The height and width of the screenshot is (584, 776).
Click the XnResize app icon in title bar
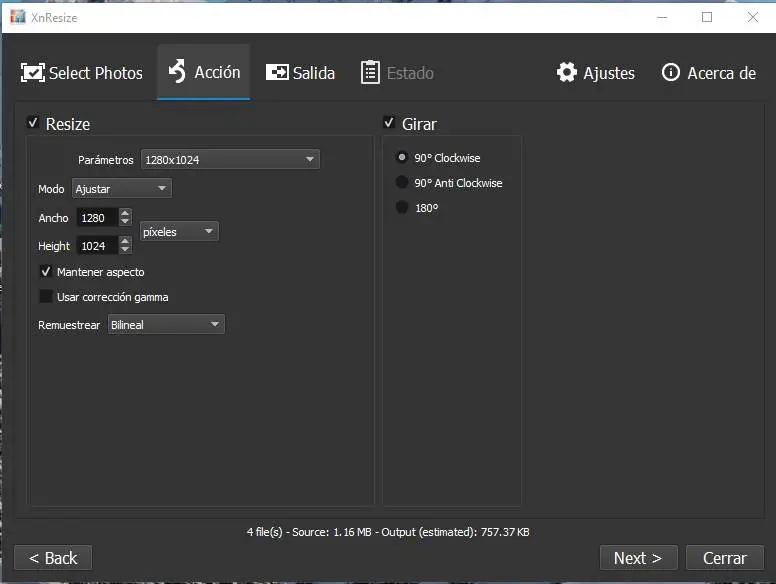[18, 17]
